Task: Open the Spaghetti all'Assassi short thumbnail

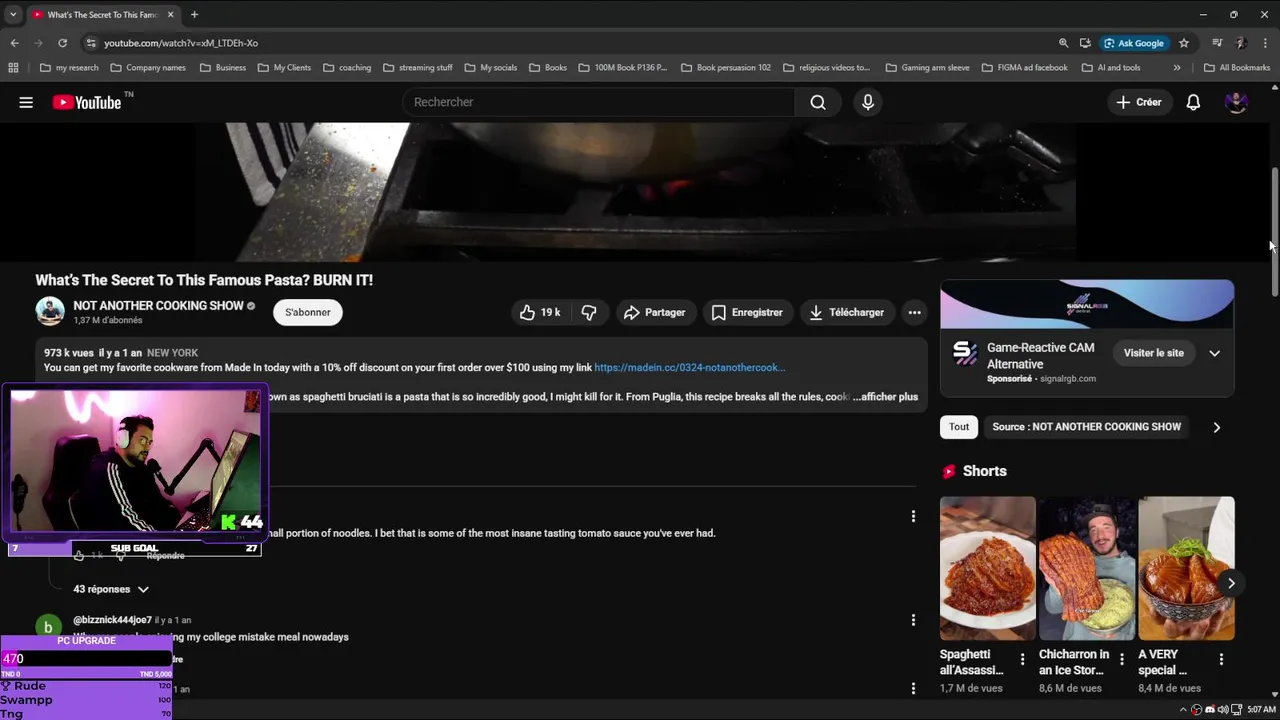Action: coord(988,568)
